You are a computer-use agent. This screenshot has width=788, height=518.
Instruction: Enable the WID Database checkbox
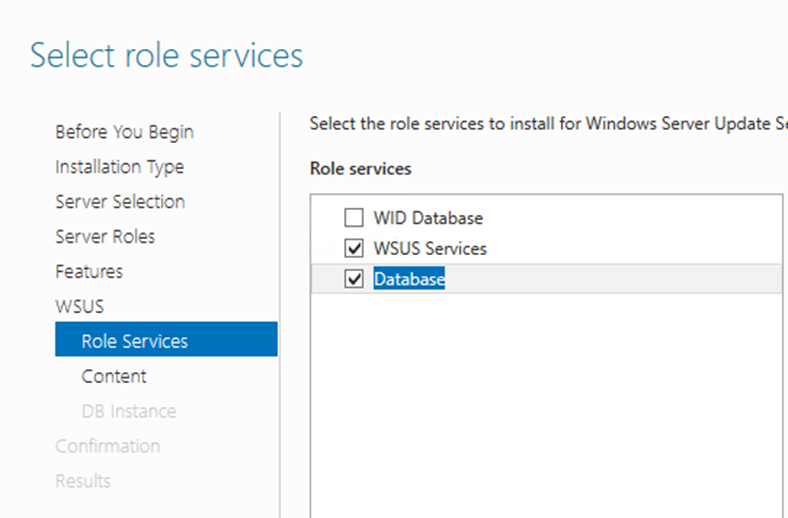click(x=354, y=218)
